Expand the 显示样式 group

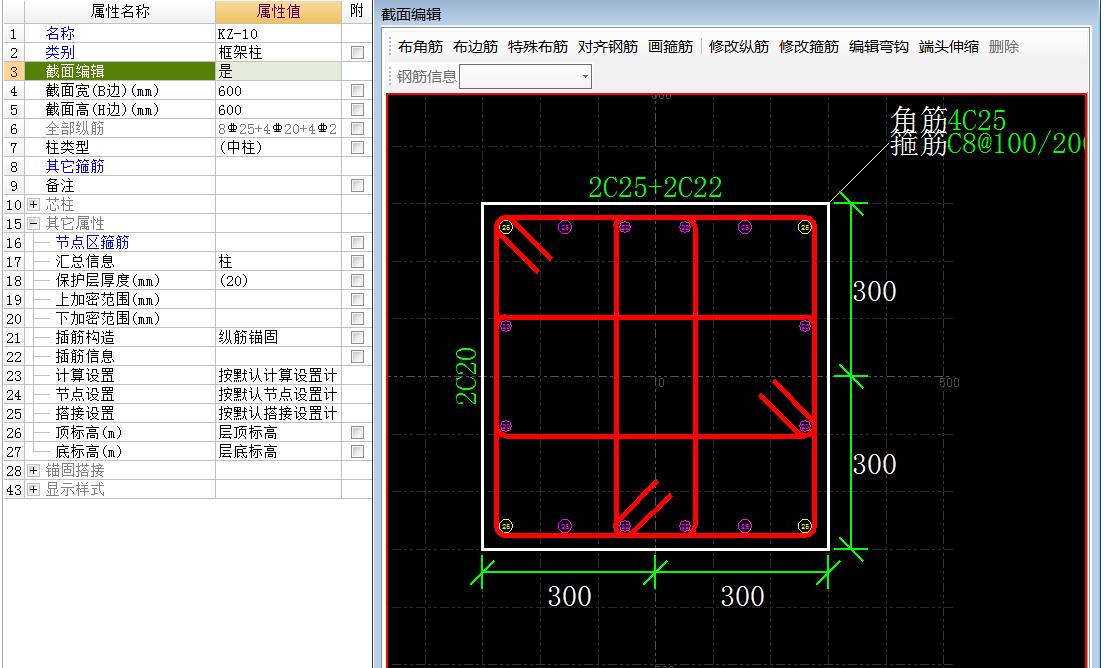33,489
